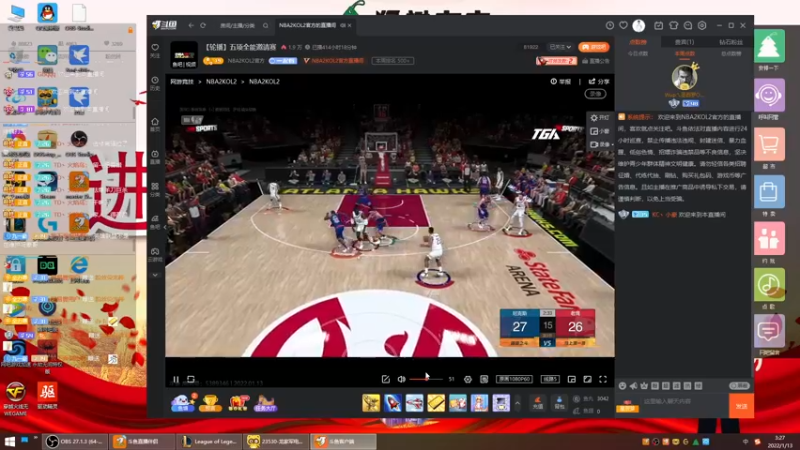Click the orange game button in room header
The height and width of the screenshot is (450, 800).
594,47
